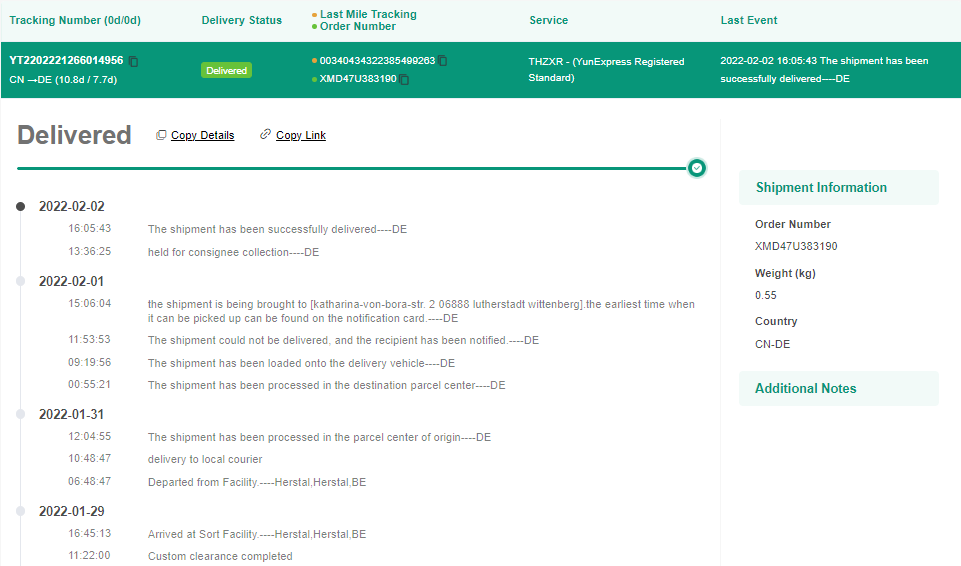Select the timeline dot beside 2022-01-31

[x=20, y=414]
